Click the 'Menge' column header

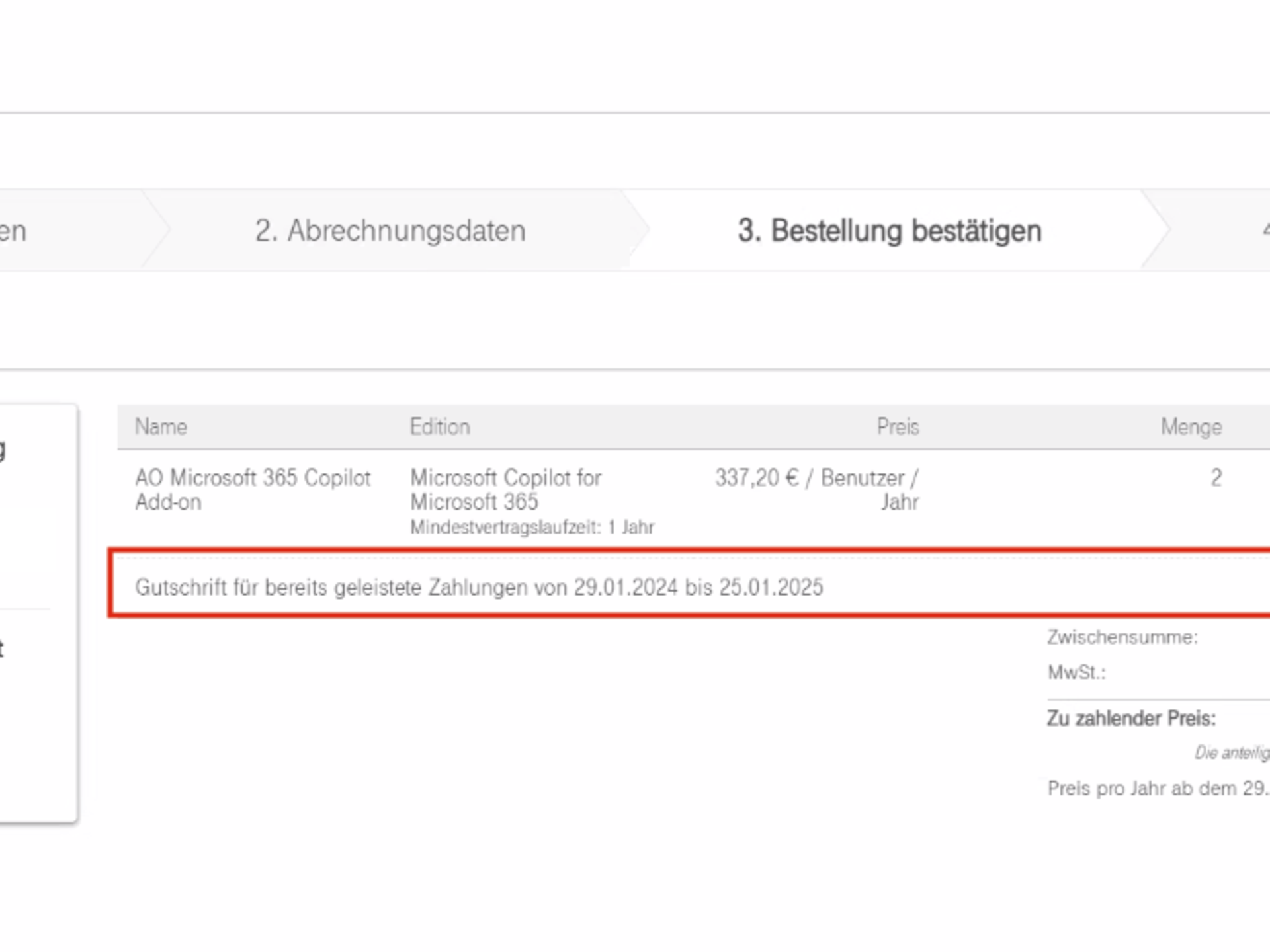(x=1191, y=427)
